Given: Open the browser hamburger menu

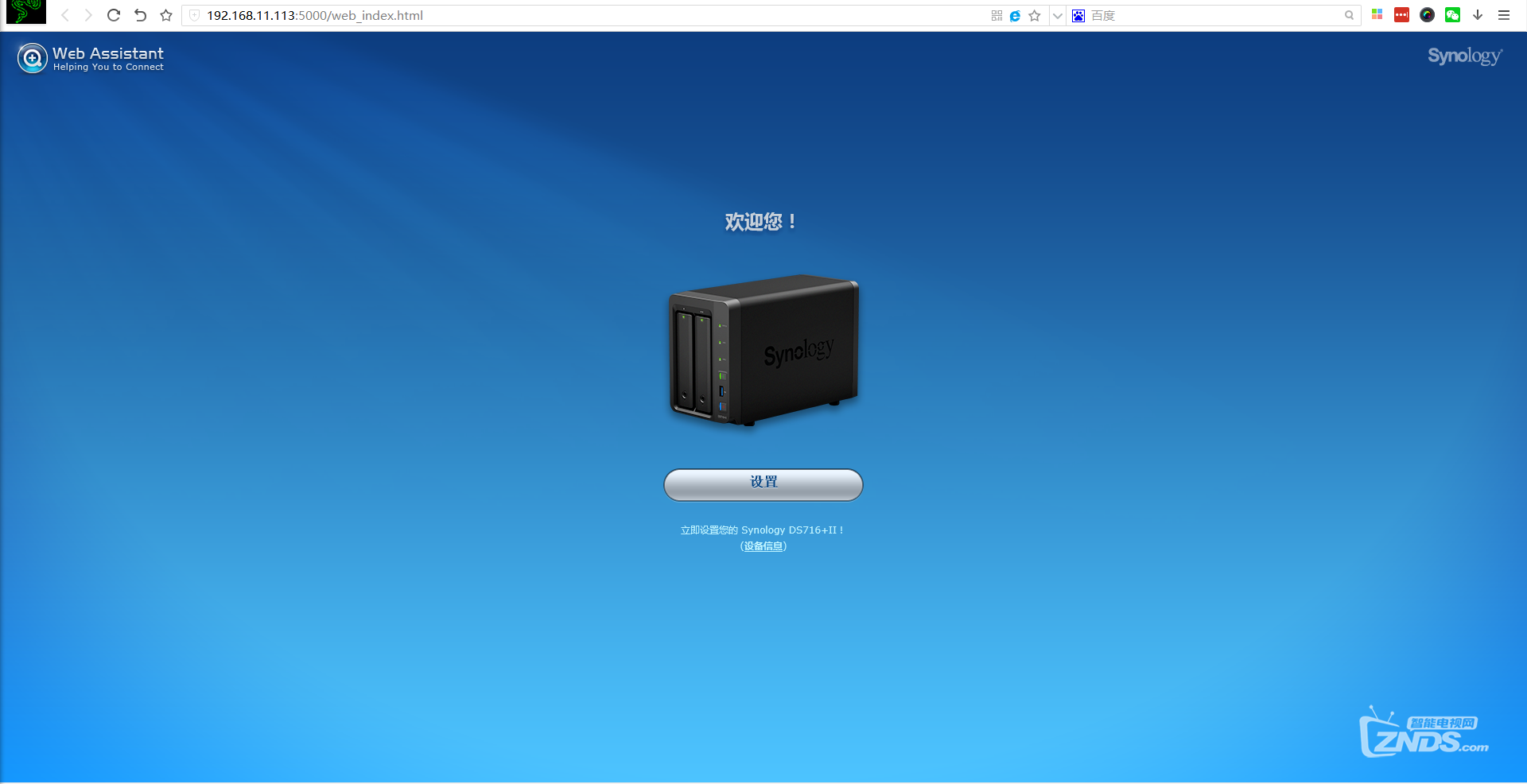Looking at the screenshot, I should pyautogui.click(x=1504, y=14).
